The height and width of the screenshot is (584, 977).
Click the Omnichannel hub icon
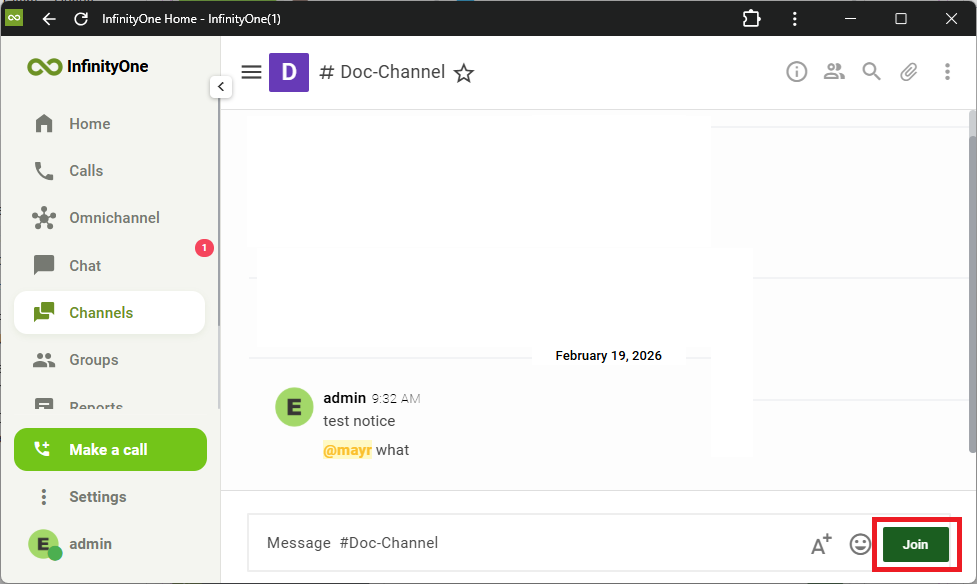(x=44, y=218)
